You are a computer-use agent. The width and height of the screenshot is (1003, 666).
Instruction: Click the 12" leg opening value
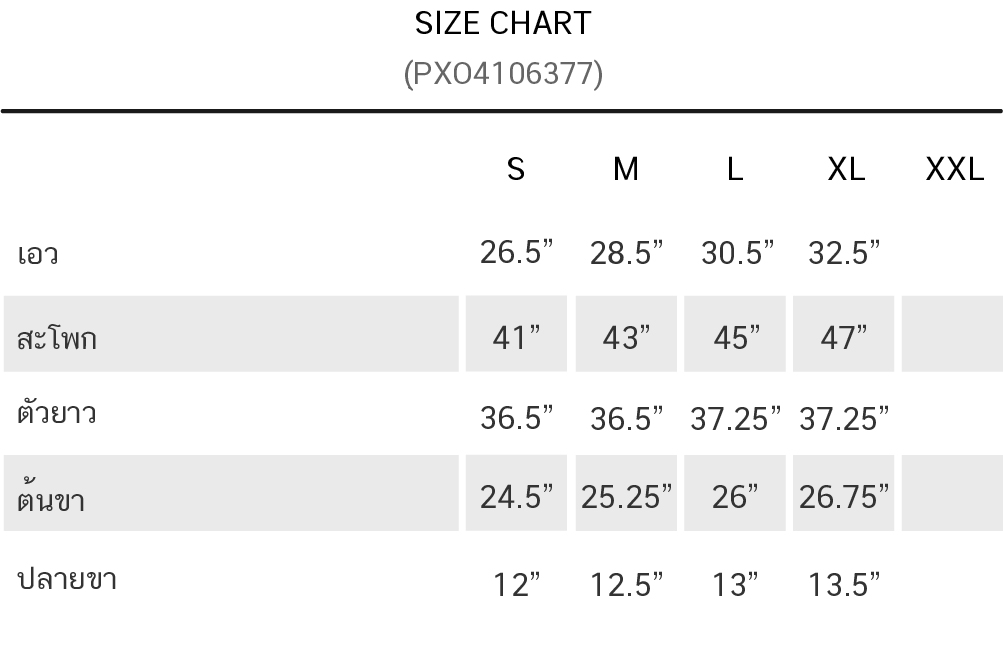[516, 584]
